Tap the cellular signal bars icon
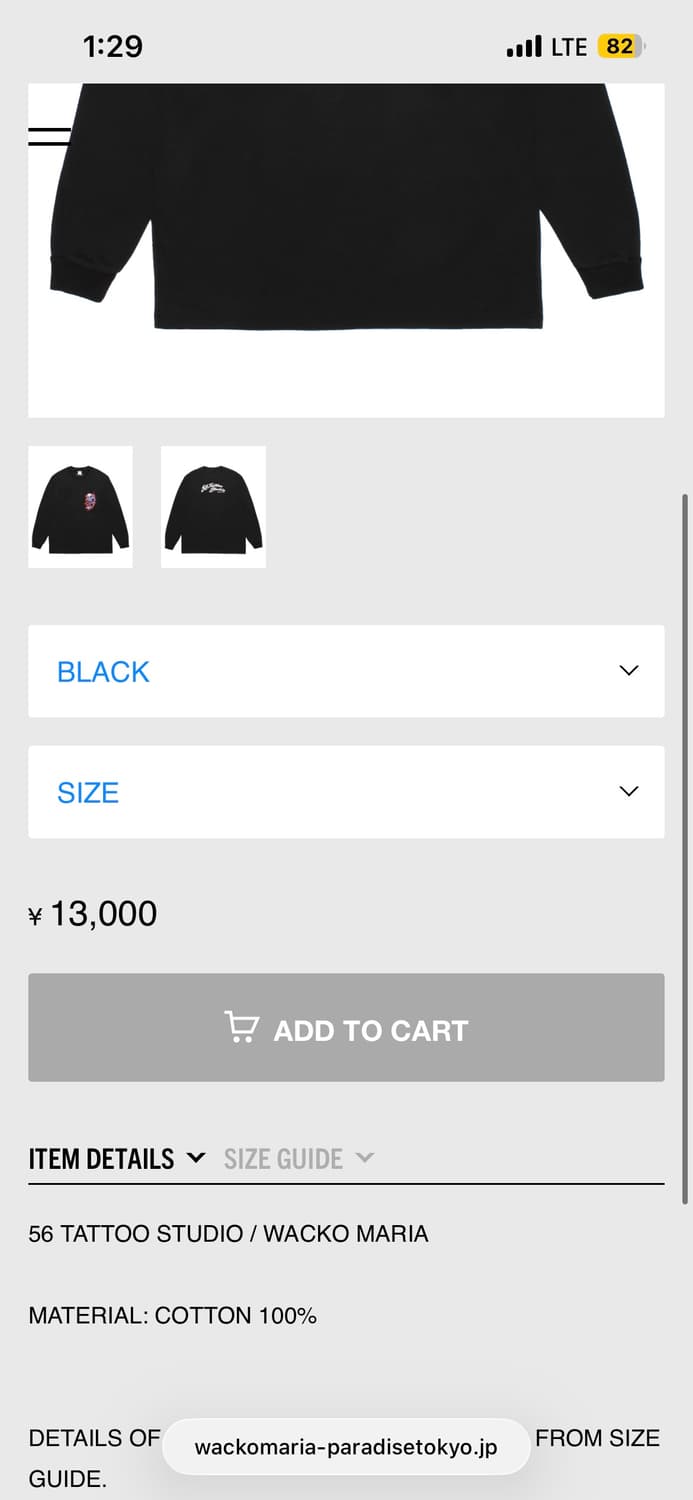Image resolution: width=693 pixels, height=1500 pixels. point(524,47)
